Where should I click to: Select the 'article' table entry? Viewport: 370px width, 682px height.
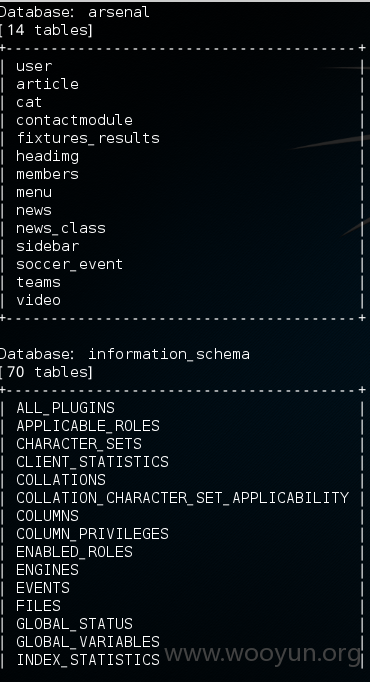pos(47,84)
